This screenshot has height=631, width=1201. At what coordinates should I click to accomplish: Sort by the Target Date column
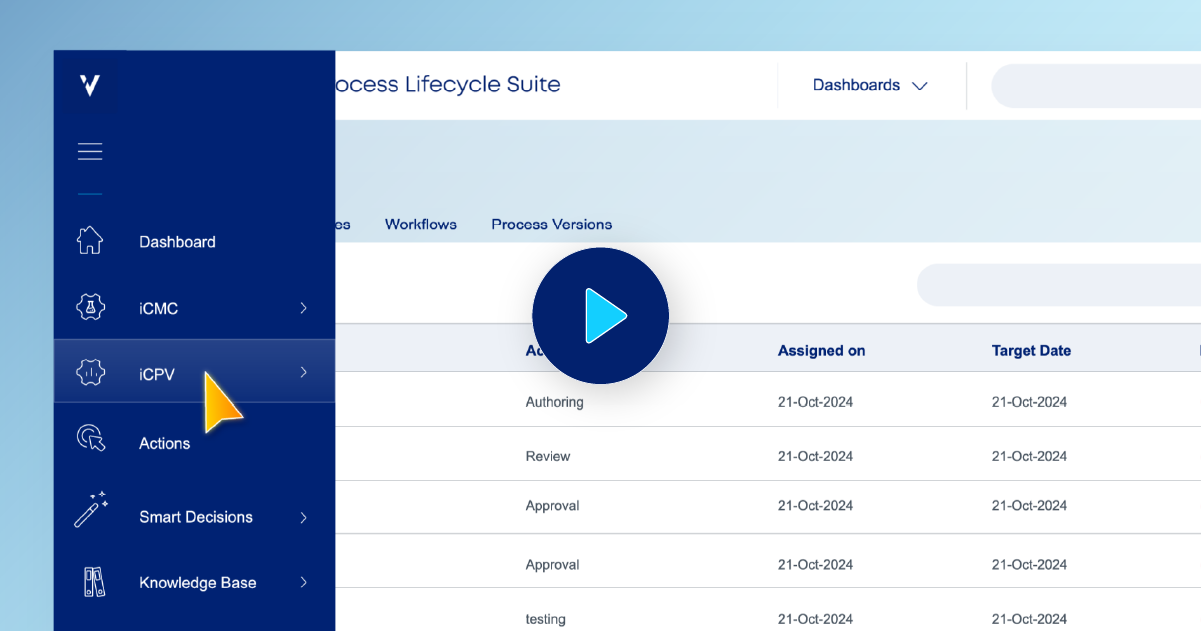click(x=1031, y=350)
